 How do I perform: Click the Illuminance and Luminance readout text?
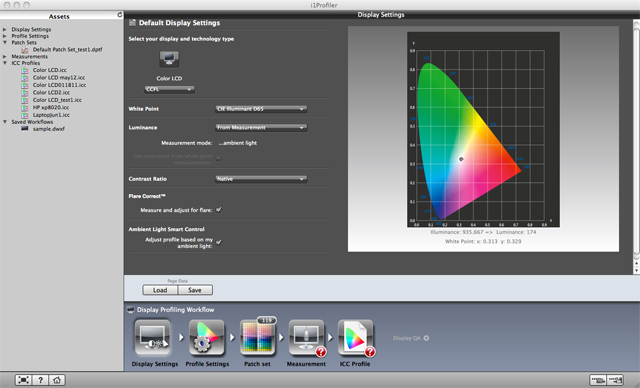[x=483, y=232]
